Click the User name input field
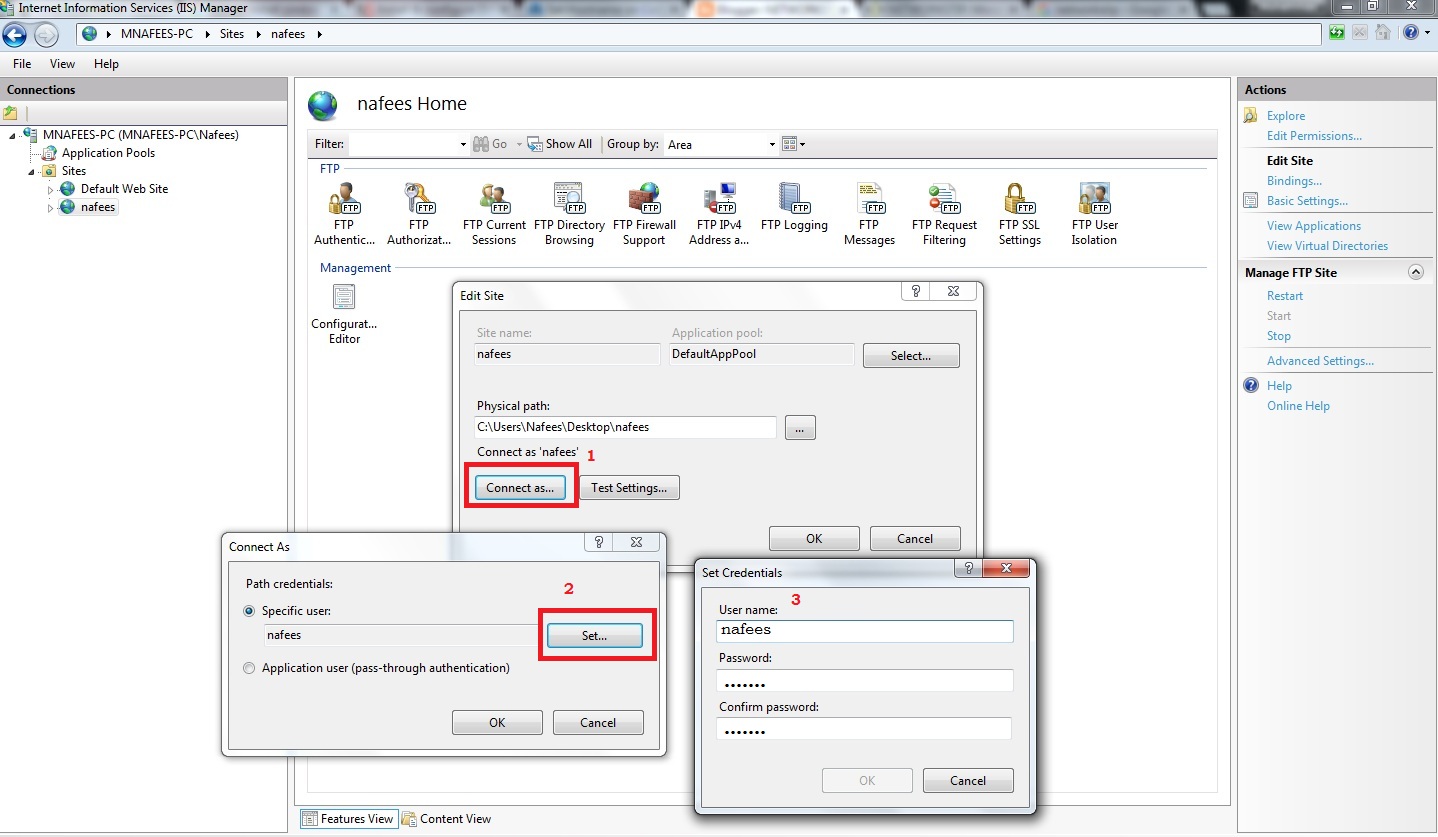Screen dimensions: 1438x837 [865, 631]
